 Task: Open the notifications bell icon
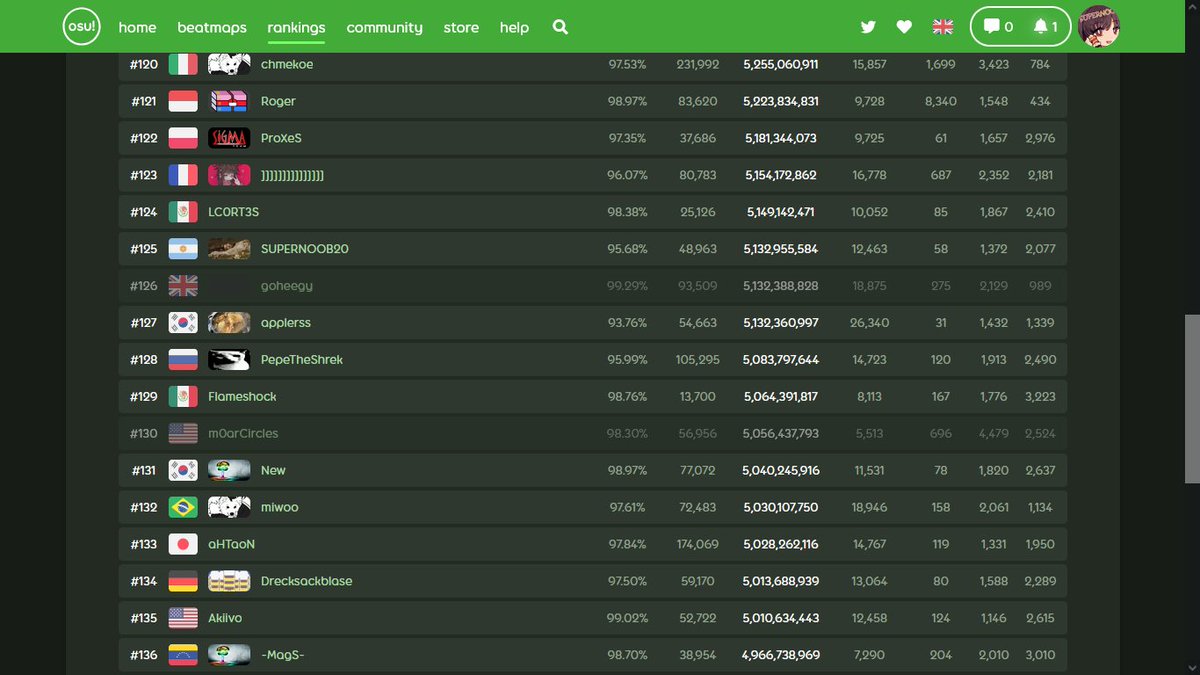coord(1046,27)
